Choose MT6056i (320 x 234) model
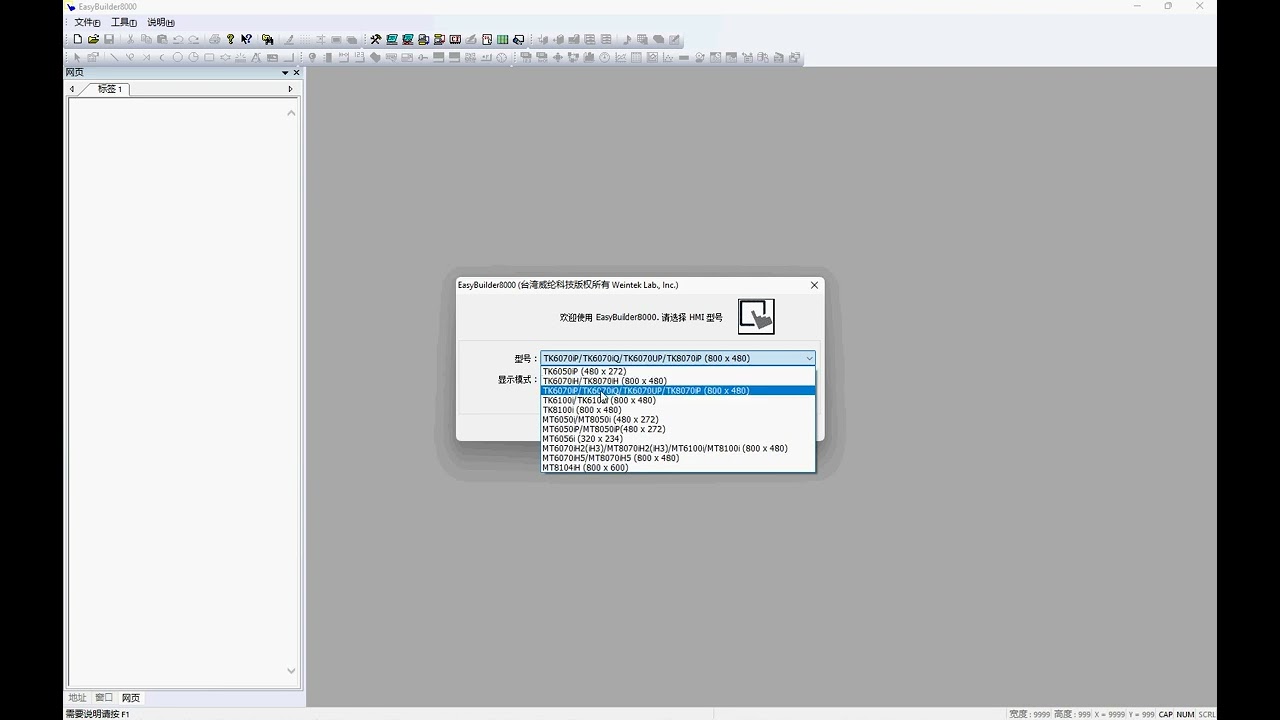Viewport: 1280px width, 720px height. [x=678, y=439]
